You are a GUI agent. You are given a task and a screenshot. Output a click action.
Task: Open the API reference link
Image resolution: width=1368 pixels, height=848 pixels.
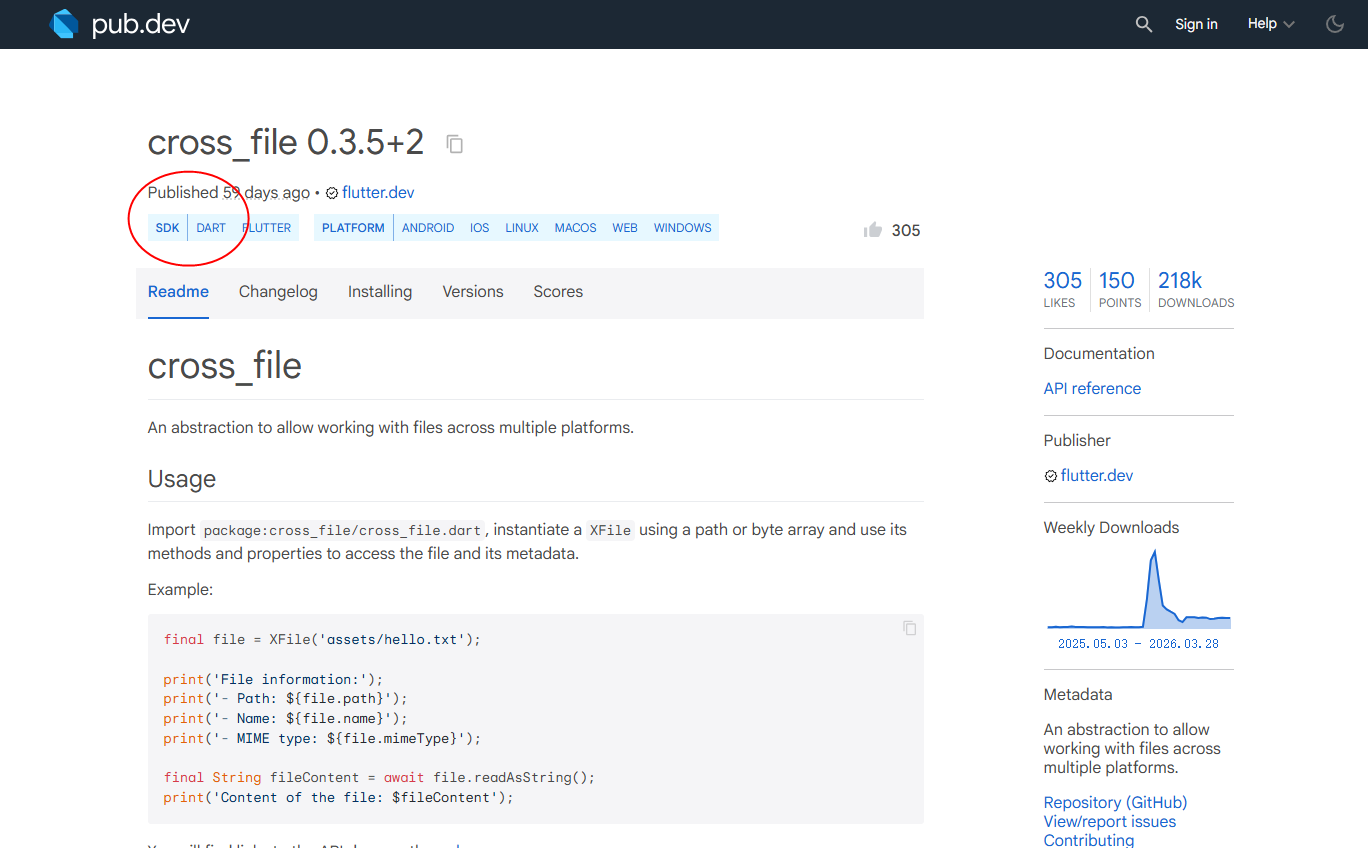point(1092,389)
